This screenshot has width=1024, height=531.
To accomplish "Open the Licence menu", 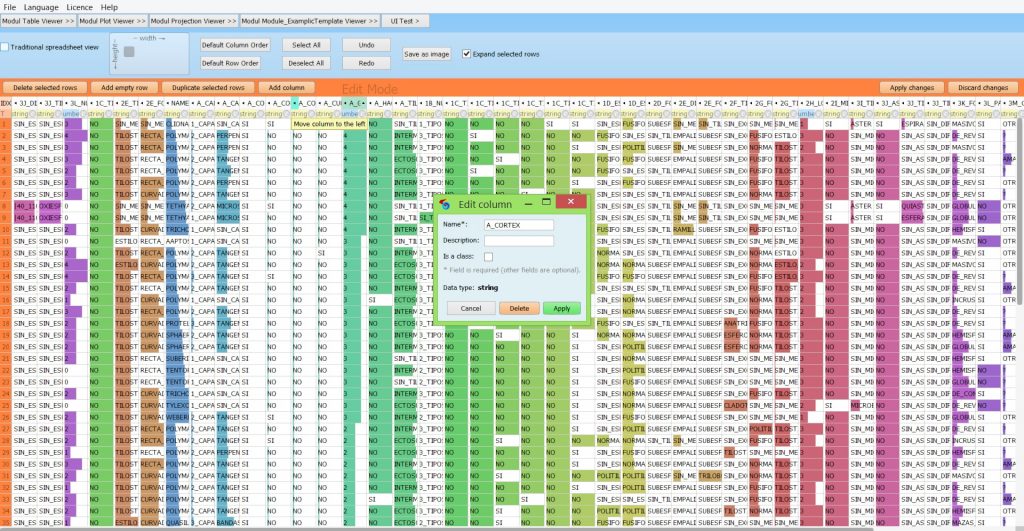I will click(80, 6).
